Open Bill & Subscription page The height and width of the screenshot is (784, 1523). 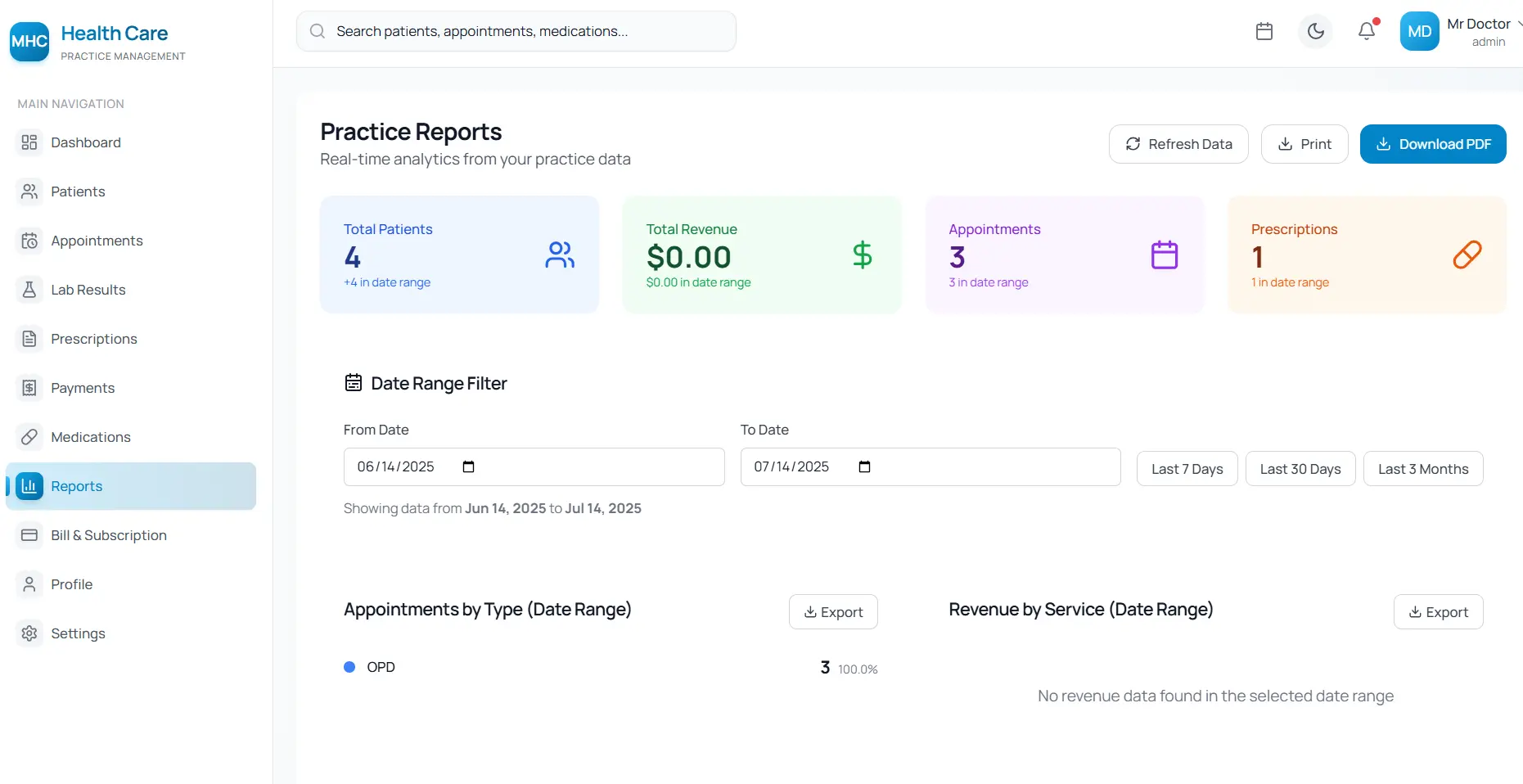[131, 535]
